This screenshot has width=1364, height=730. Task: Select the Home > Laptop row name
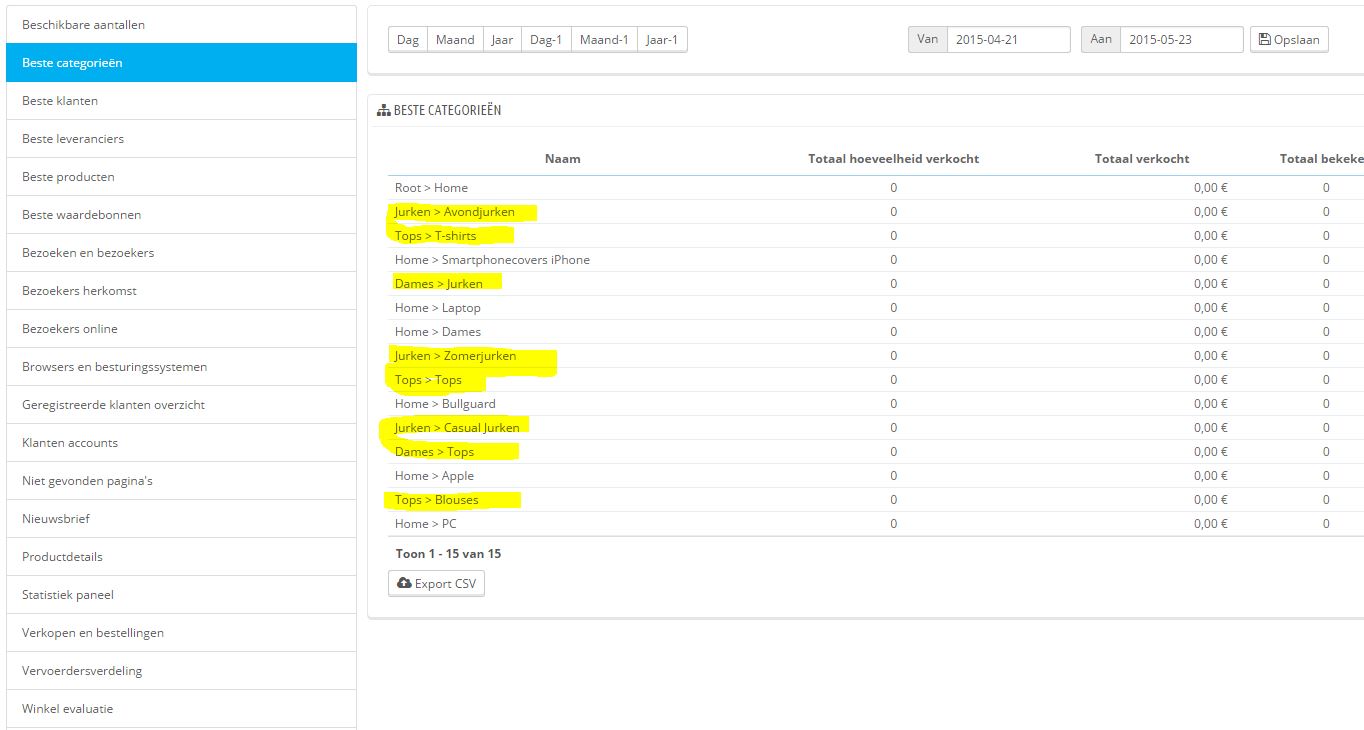click(x=438, y=308)
